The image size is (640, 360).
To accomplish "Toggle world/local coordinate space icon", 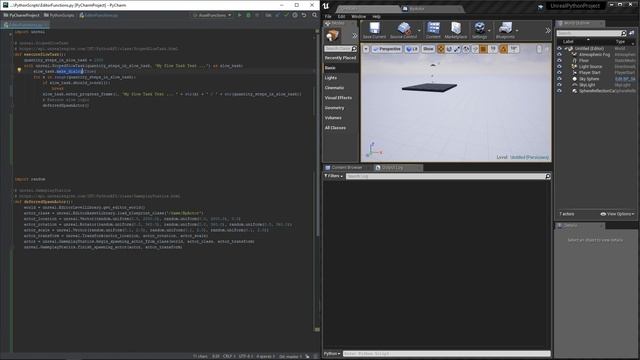I will coord(466,49).
